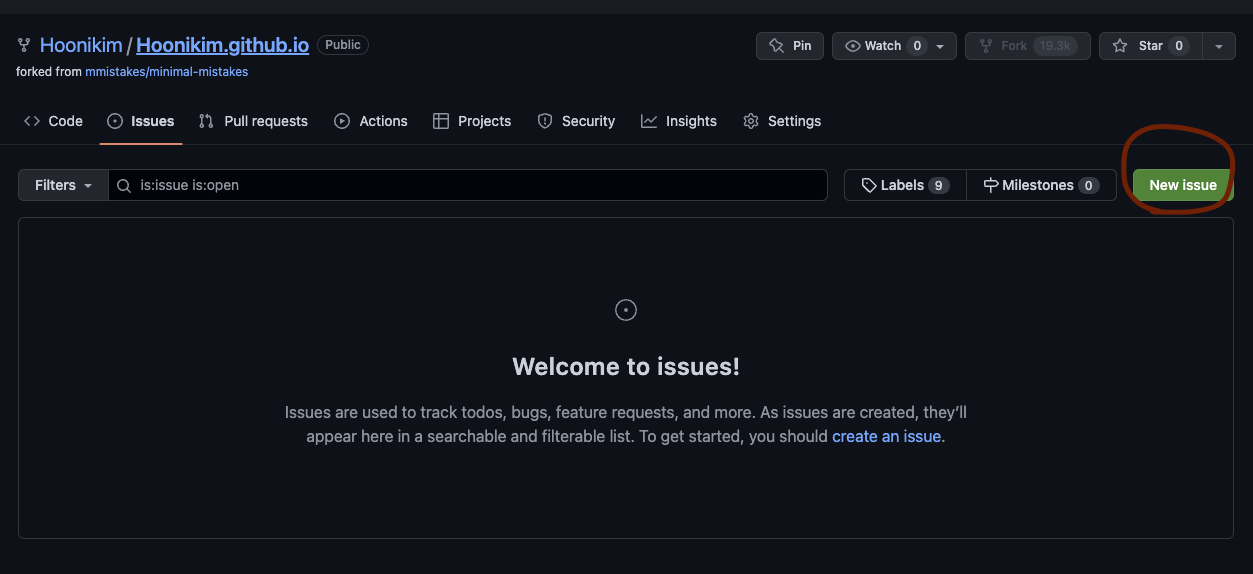This screenshot has width=1253, height=574.
Task: Click the Watch eye icon
Action: [x=853, y=46]
